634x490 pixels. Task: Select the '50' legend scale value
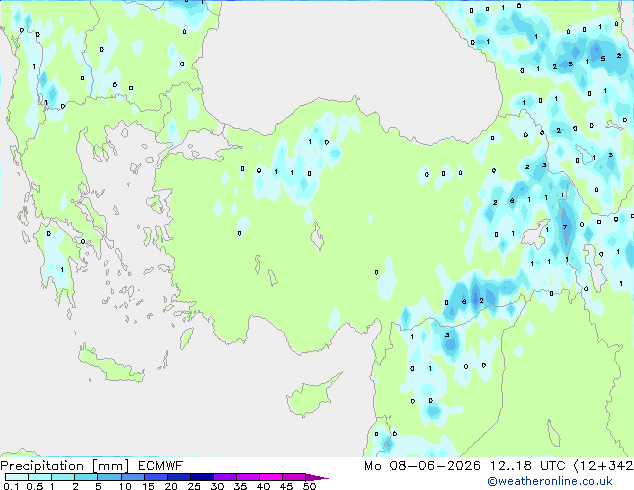pos(310,486)
